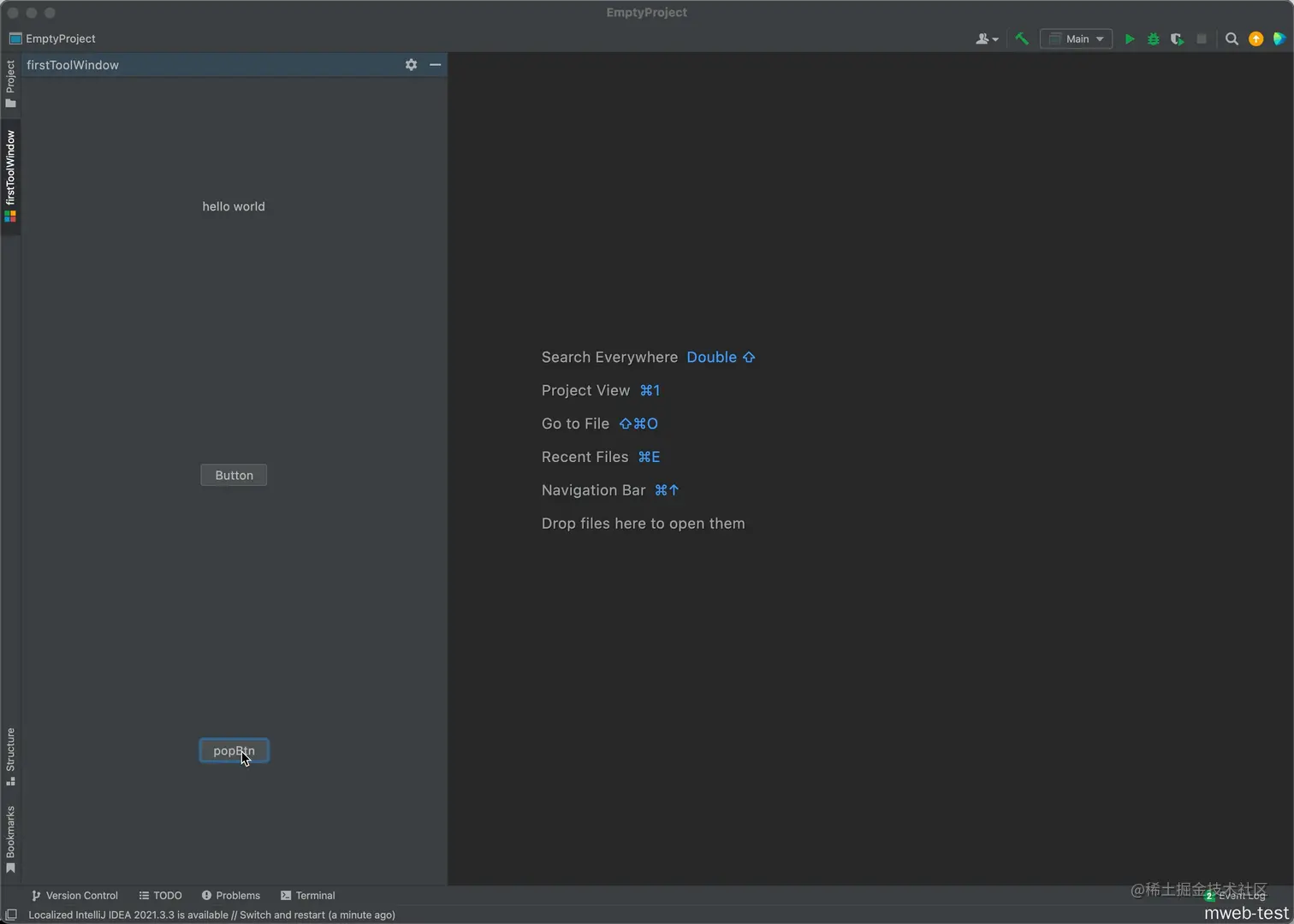Build project with the hammer icon

pos(1022,38)
